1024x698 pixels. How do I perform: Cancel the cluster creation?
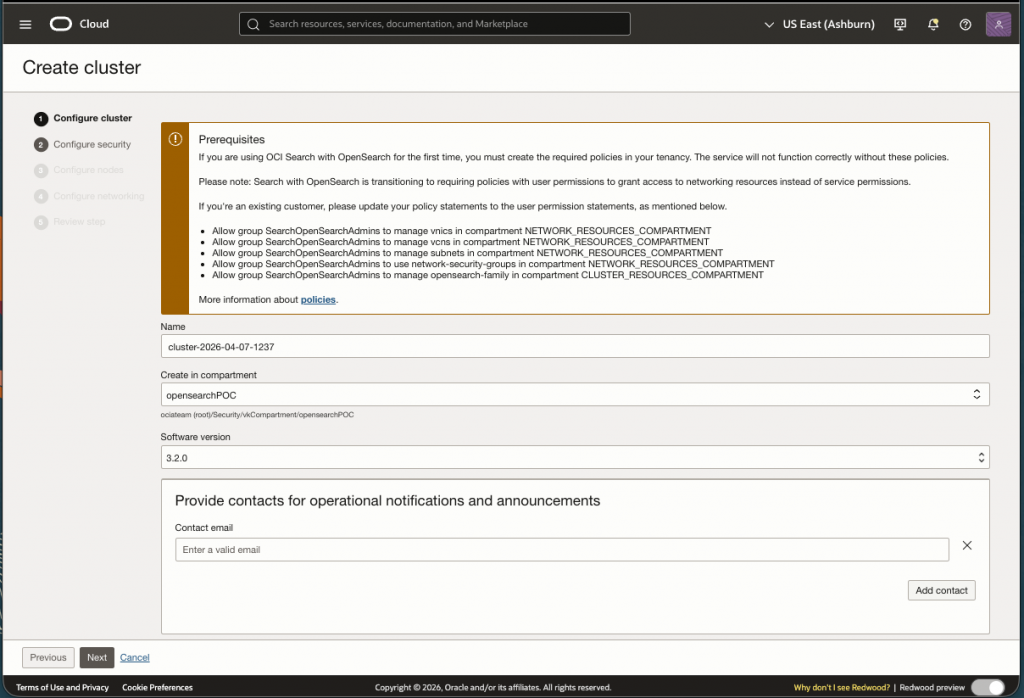coord(135,657)
